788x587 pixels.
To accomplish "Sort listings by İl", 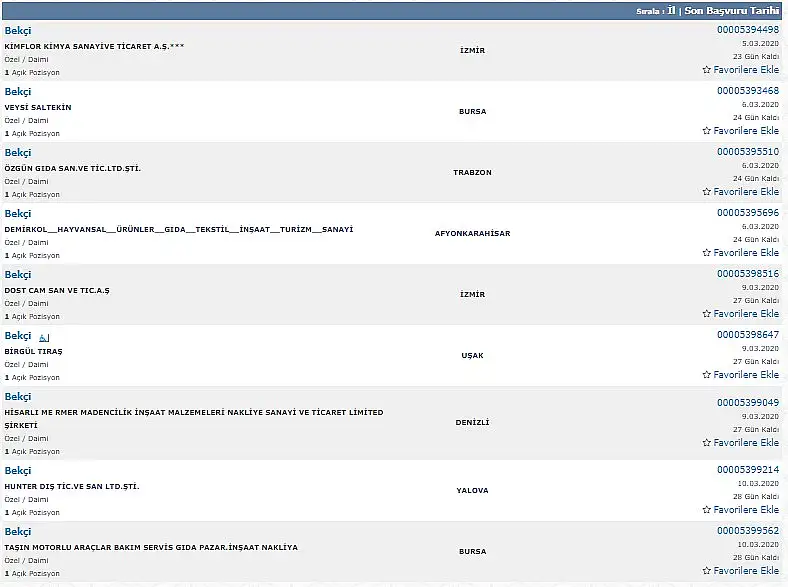I will coord(671,11).
